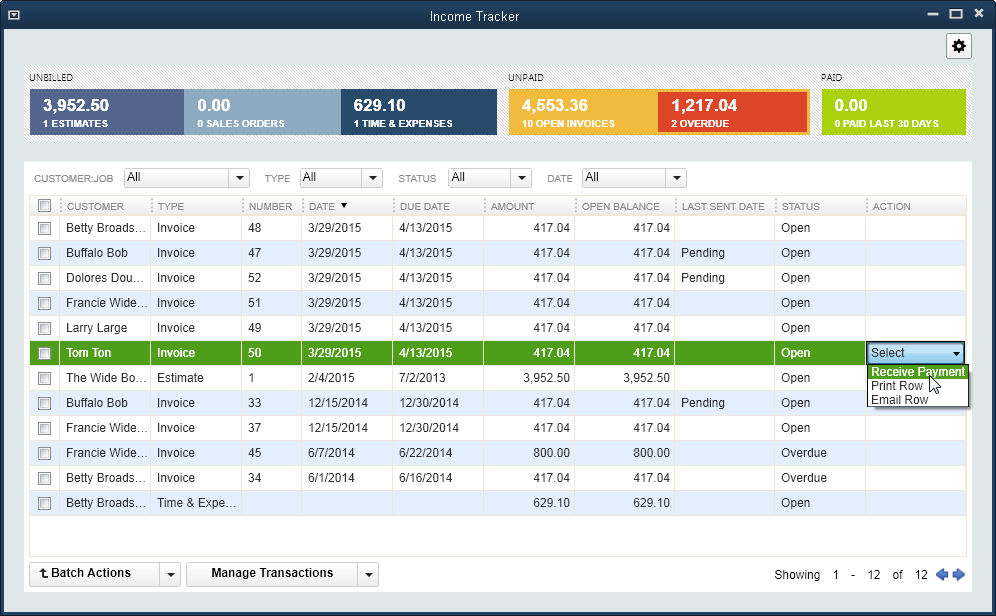Expand the Batch Actions dropdown arrow

point(170,574)
